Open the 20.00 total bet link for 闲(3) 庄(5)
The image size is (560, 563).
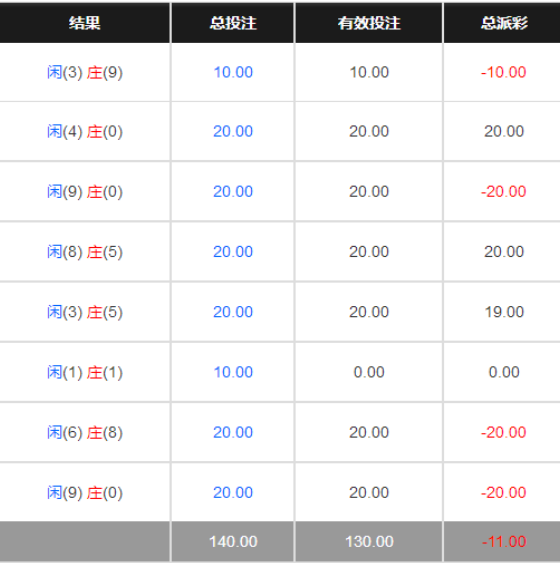tap(233, 312)
